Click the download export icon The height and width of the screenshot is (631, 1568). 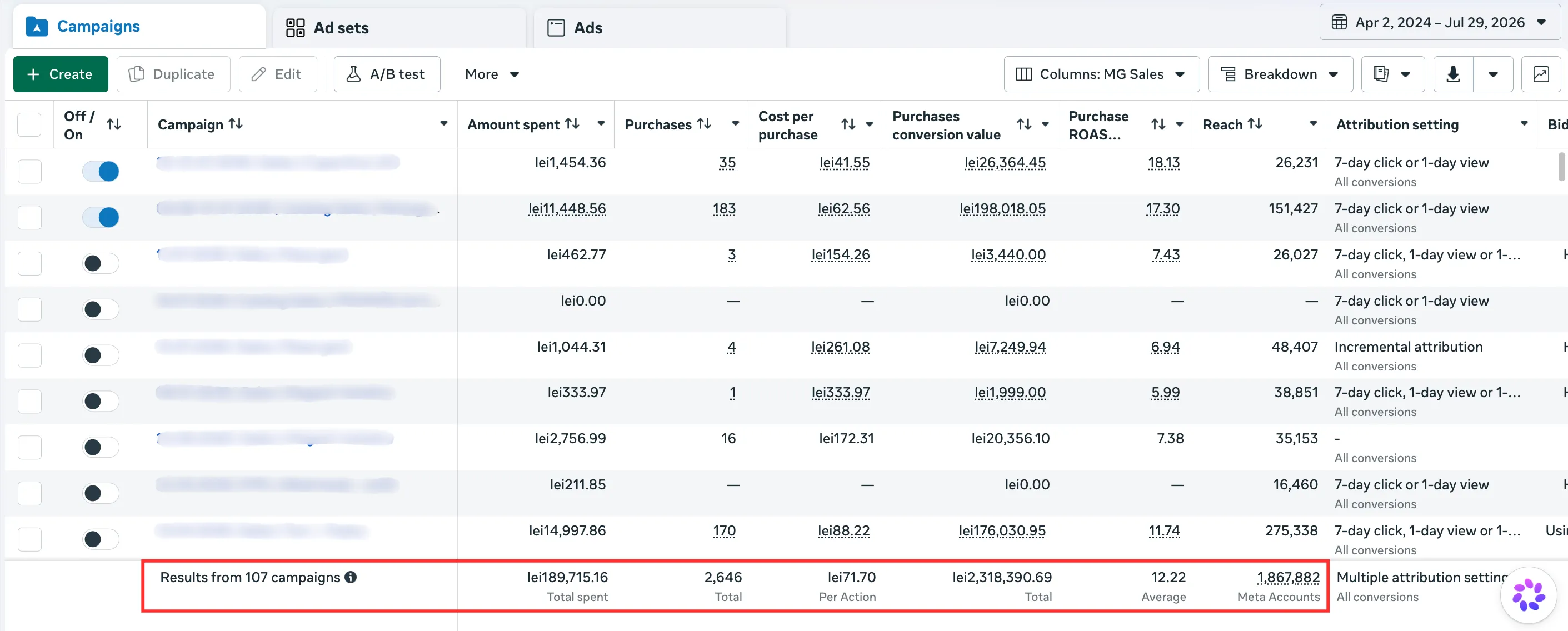coord(1453,74)
